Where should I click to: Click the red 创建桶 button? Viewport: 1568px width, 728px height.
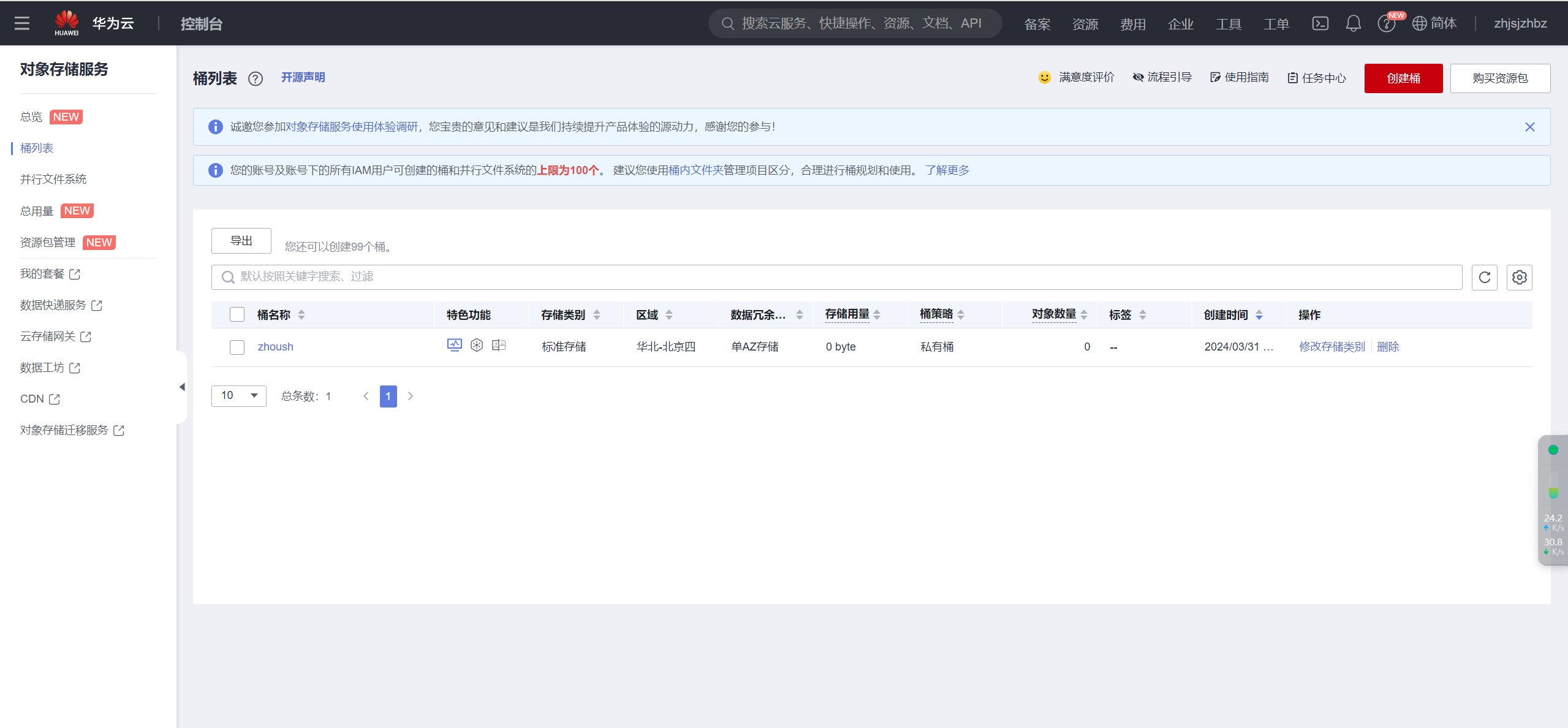pos(1403,78)
